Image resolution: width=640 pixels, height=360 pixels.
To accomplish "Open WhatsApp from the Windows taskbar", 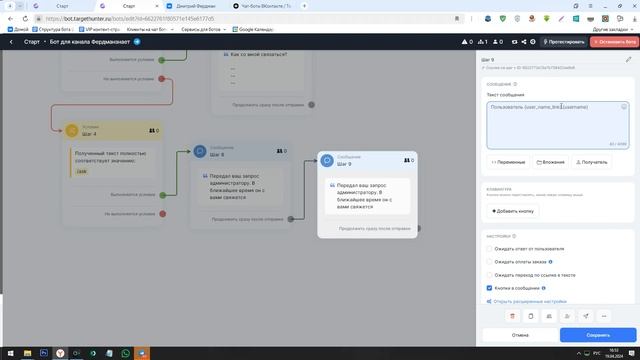I will point(126,353).
